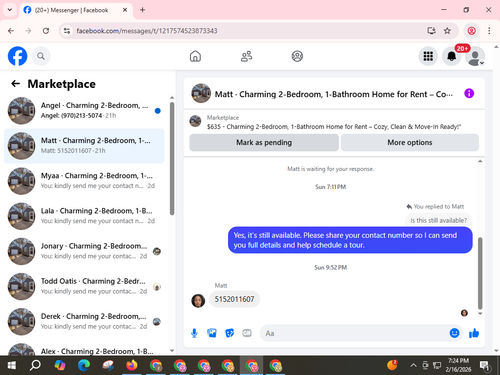
Task: Click the blue sent message bubble
Action: pyautogui.click(x=350, y=240)
